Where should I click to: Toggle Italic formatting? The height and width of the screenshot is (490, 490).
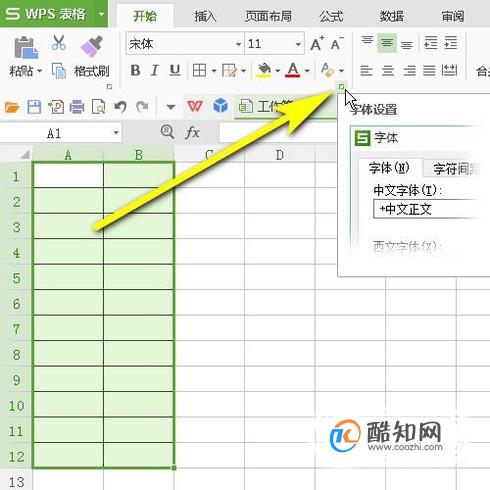click(x=154, y=70)
